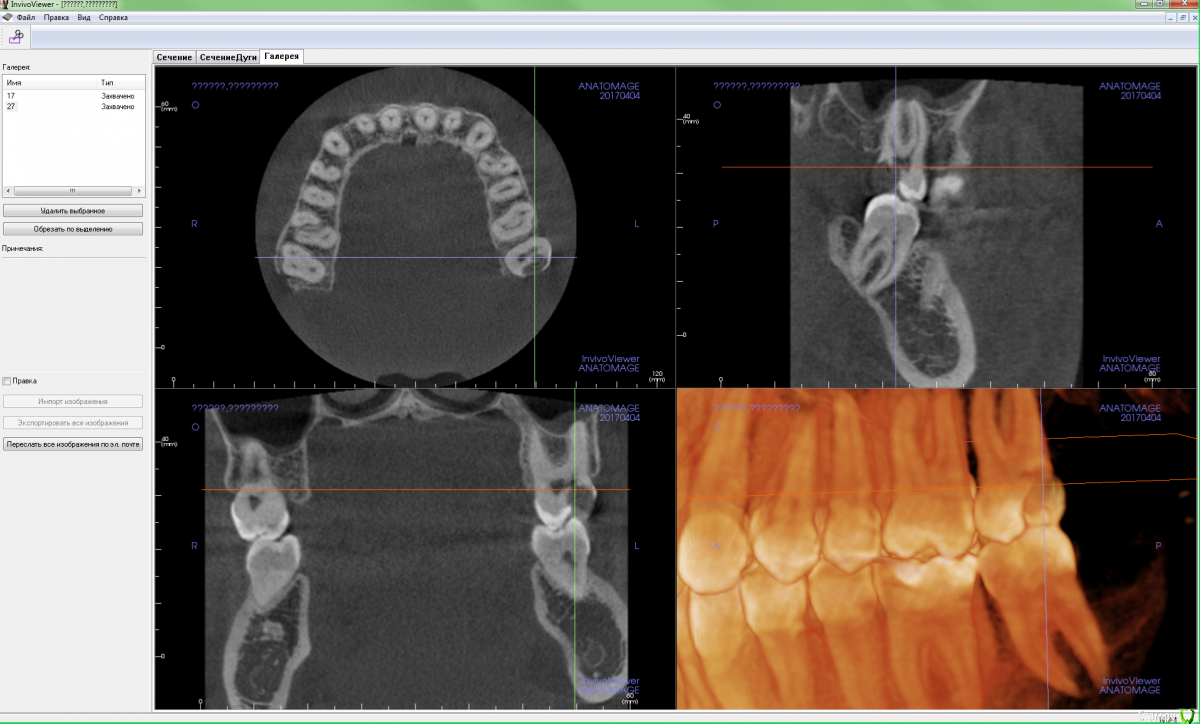The height and width of the screenshot is (724, 1200).
Task: Click the left scroll arrow in the gallery list
Action: (7, 190)
